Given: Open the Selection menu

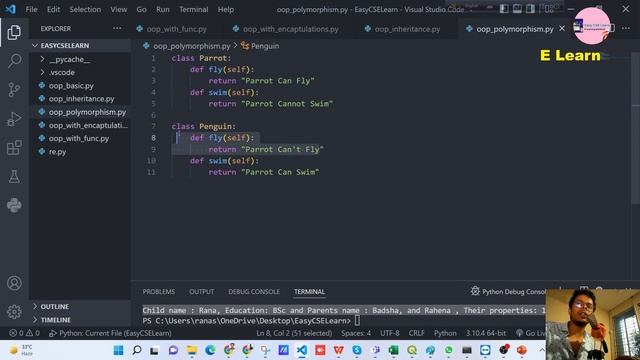Looking at the screenshot, I should coord(85,9).
